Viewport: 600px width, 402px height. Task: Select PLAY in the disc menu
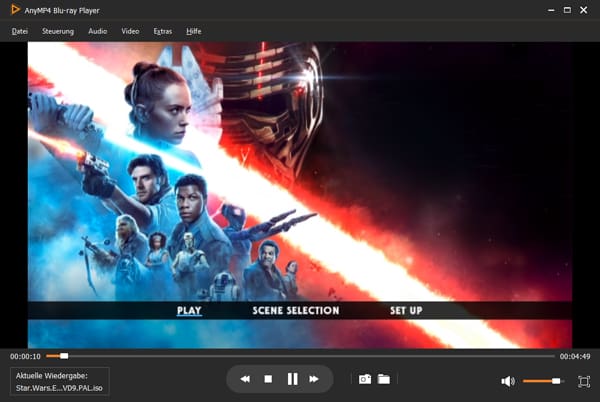coord(189,311)
